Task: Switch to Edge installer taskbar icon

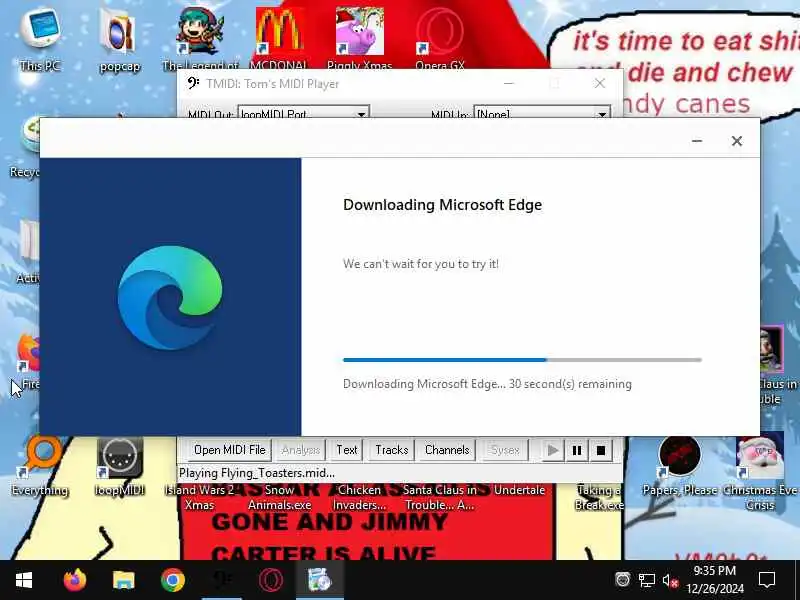Action: click(319, 580)
